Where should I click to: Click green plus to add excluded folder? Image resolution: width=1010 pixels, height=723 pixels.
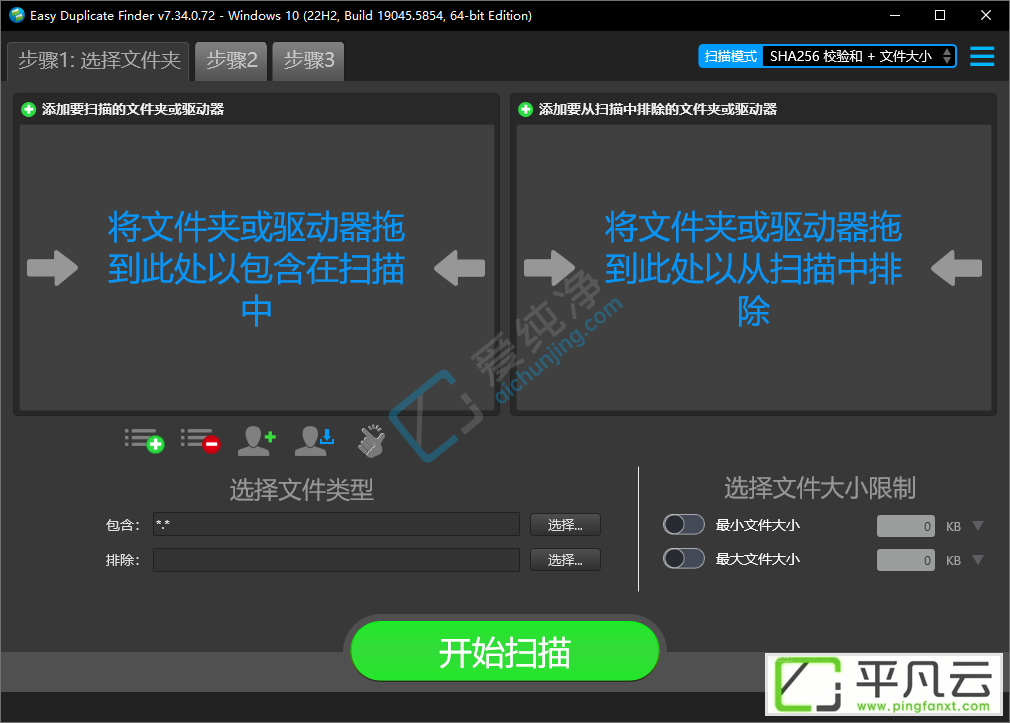(x=525, y=110)
